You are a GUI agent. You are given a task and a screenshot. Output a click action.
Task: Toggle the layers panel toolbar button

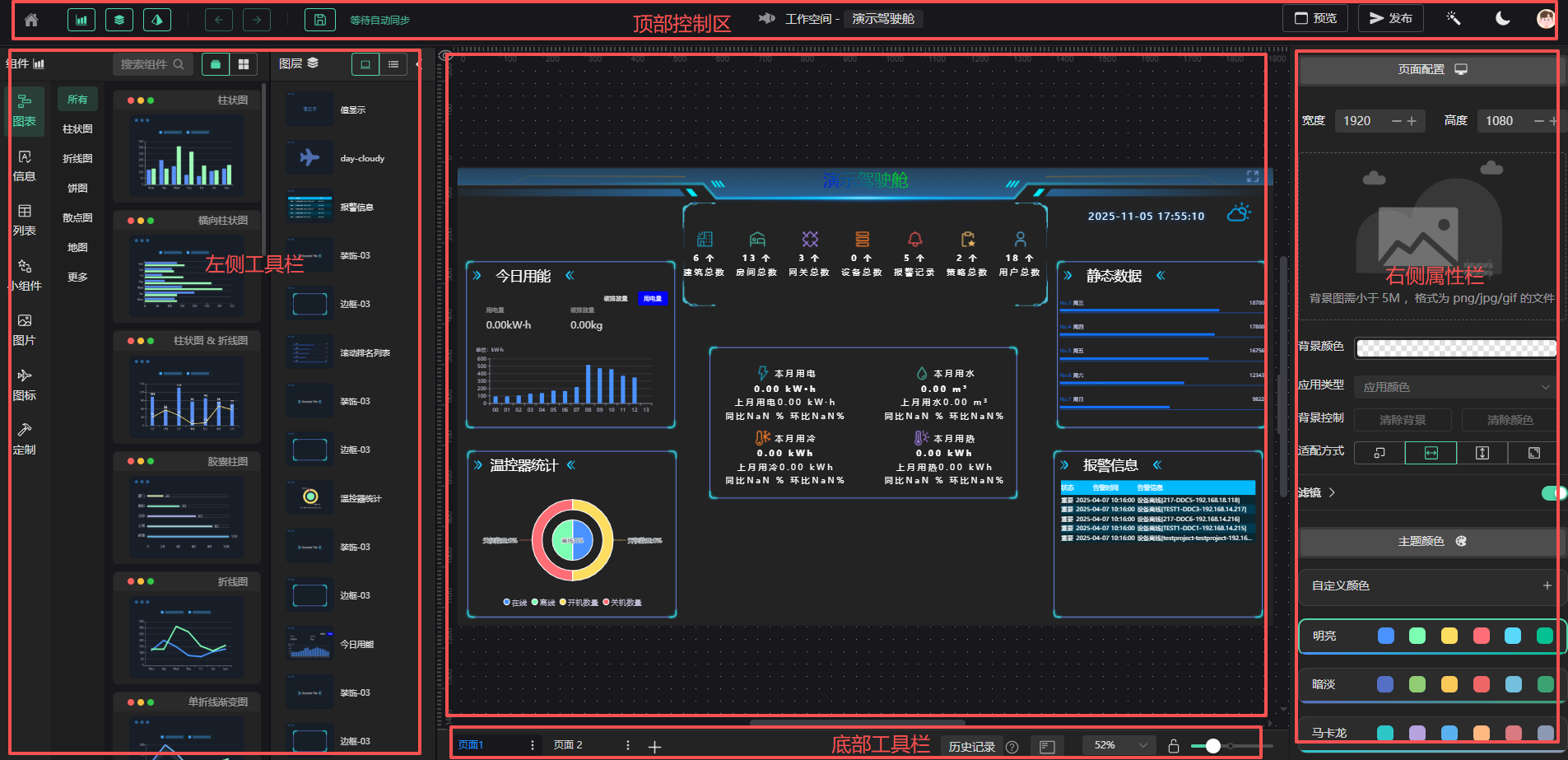point(119,20)
